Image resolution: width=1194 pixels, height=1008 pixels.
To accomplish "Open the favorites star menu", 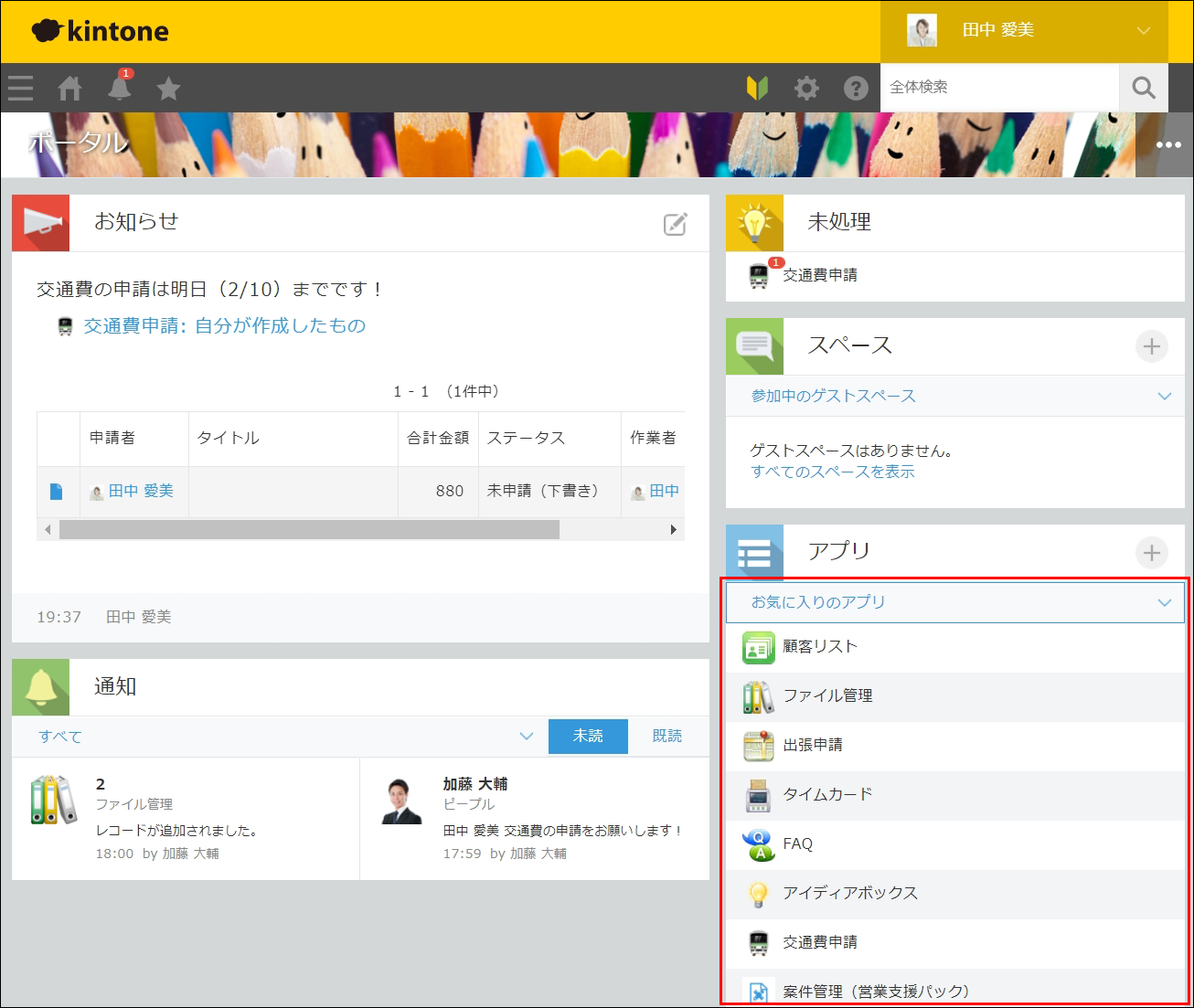I will pyautogui.click(x=168, y=88).
